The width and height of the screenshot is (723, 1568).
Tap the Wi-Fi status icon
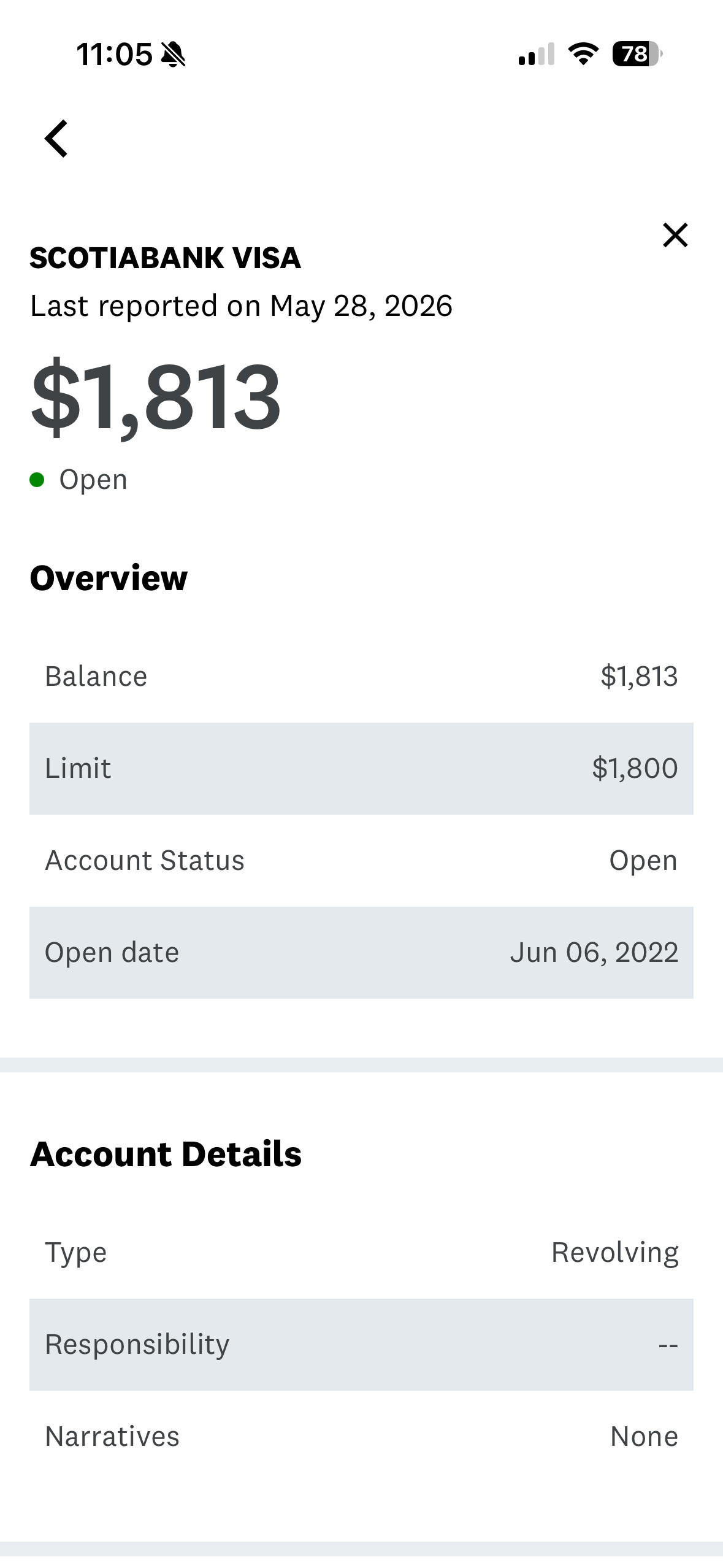click(583, 54)
